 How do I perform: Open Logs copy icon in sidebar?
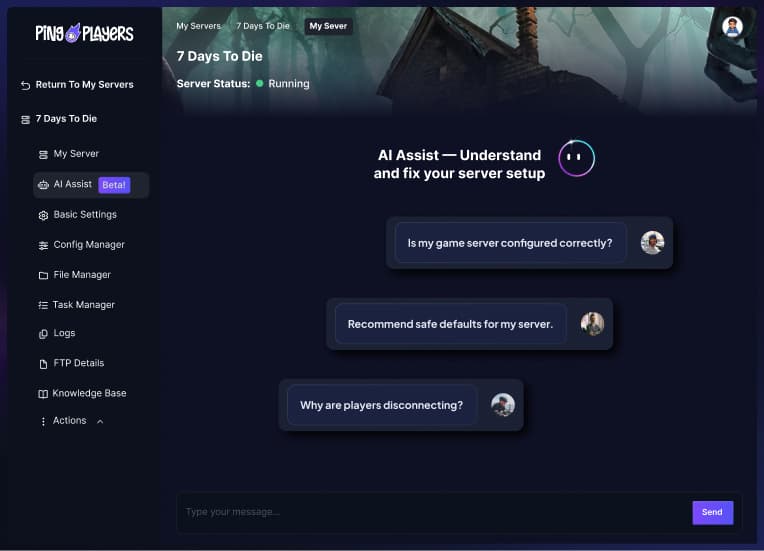[x=43, y=334]
